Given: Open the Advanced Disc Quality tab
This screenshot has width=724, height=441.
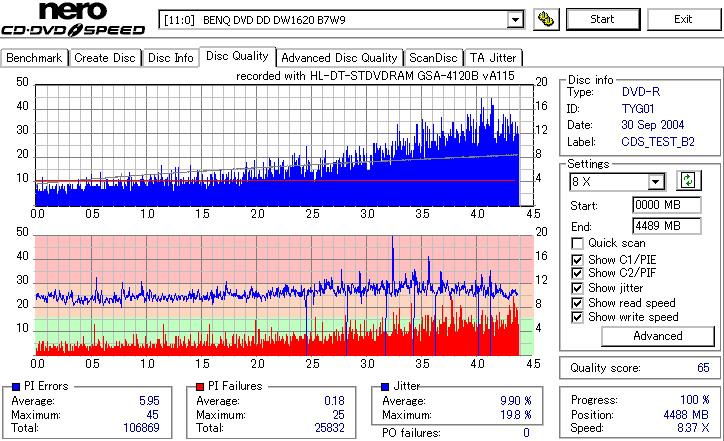Looking at the screenshot, I should (x=339, y=58).
